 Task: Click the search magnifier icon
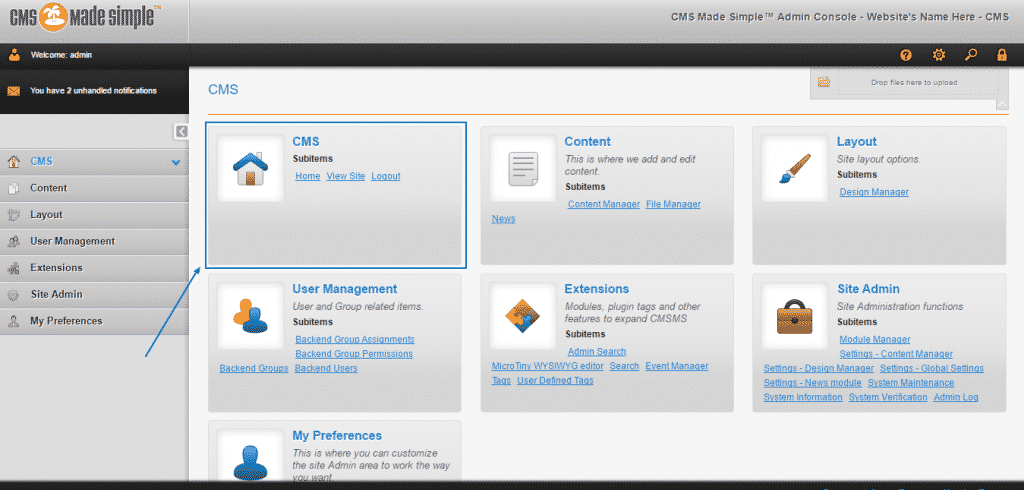point(970,55)
